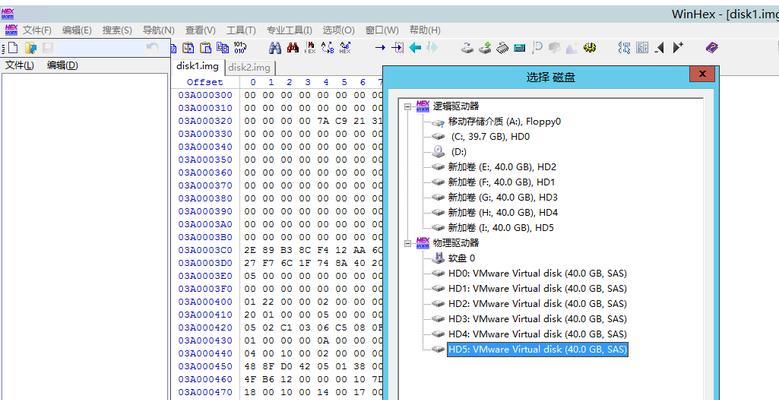Viewport: 779px width, 400px height.
Task: Click the cyan Back arrow icon
Action: 415,48
